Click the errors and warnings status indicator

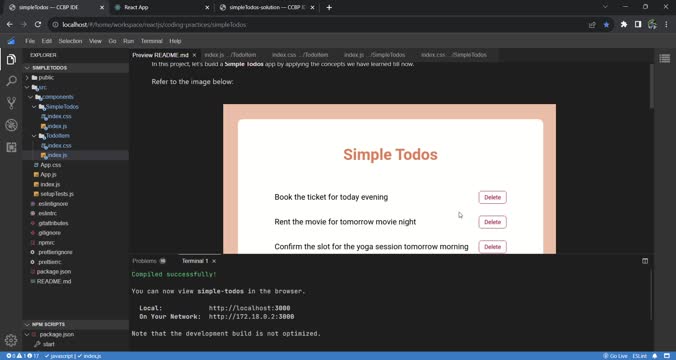coord(22,356)
